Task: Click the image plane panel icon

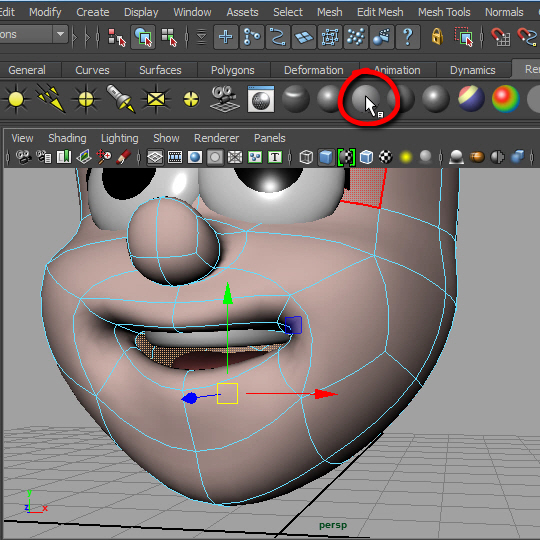Action: tap(84, 157)
